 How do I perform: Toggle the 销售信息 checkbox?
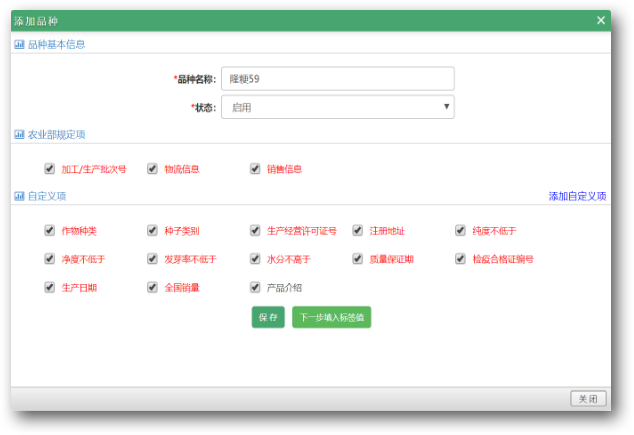[x=255, y=169]
